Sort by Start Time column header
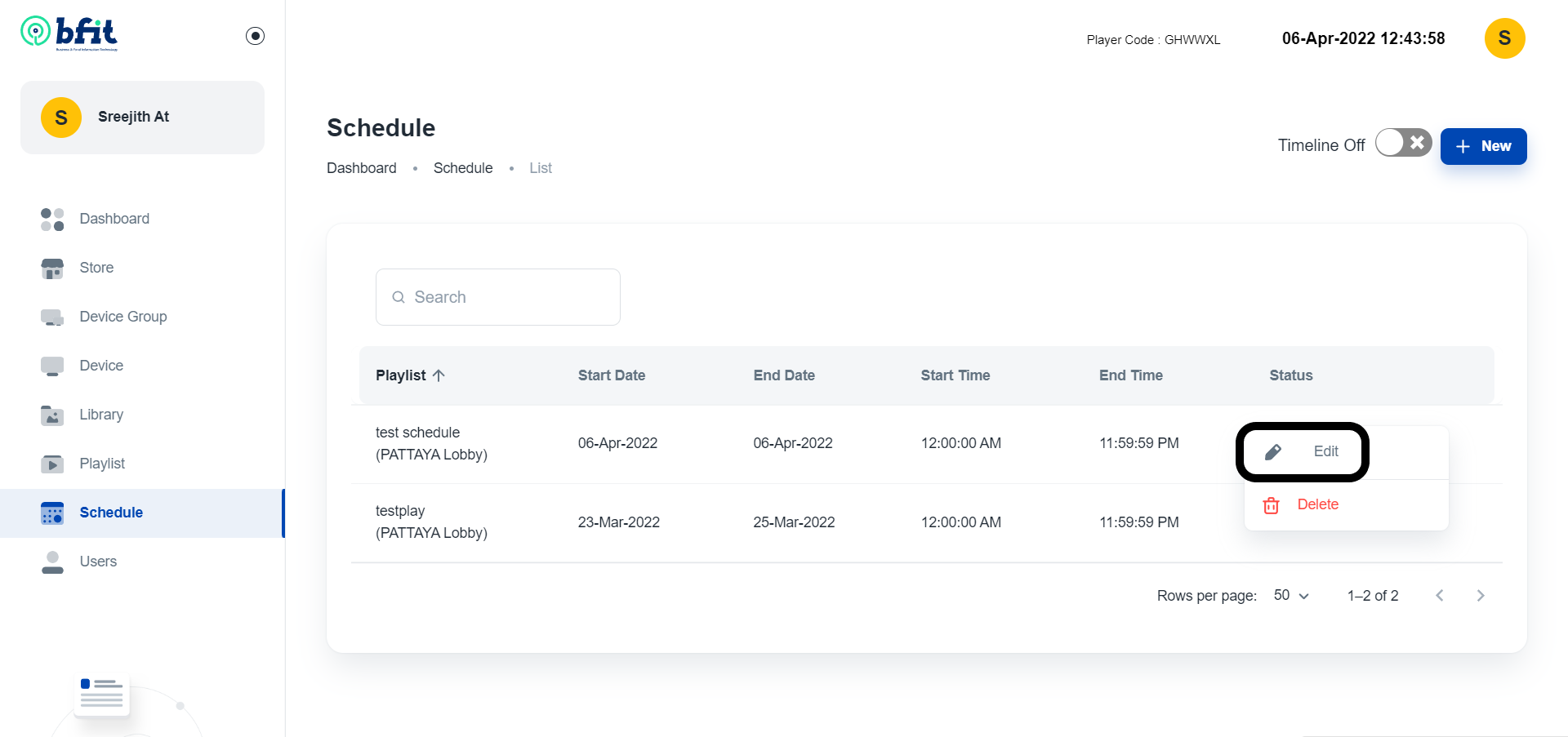This screenshot has width=1568, height=737. coord(955,375)
